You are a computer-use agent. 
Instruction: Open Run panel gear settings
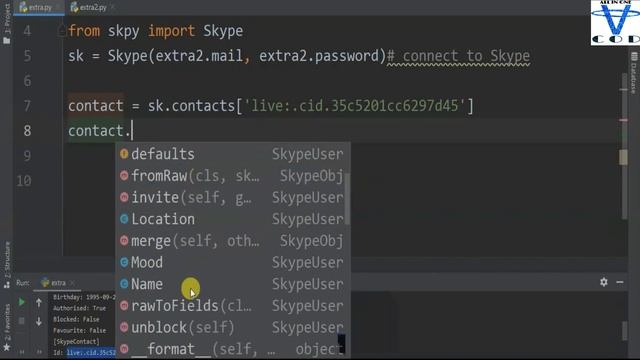604,282
